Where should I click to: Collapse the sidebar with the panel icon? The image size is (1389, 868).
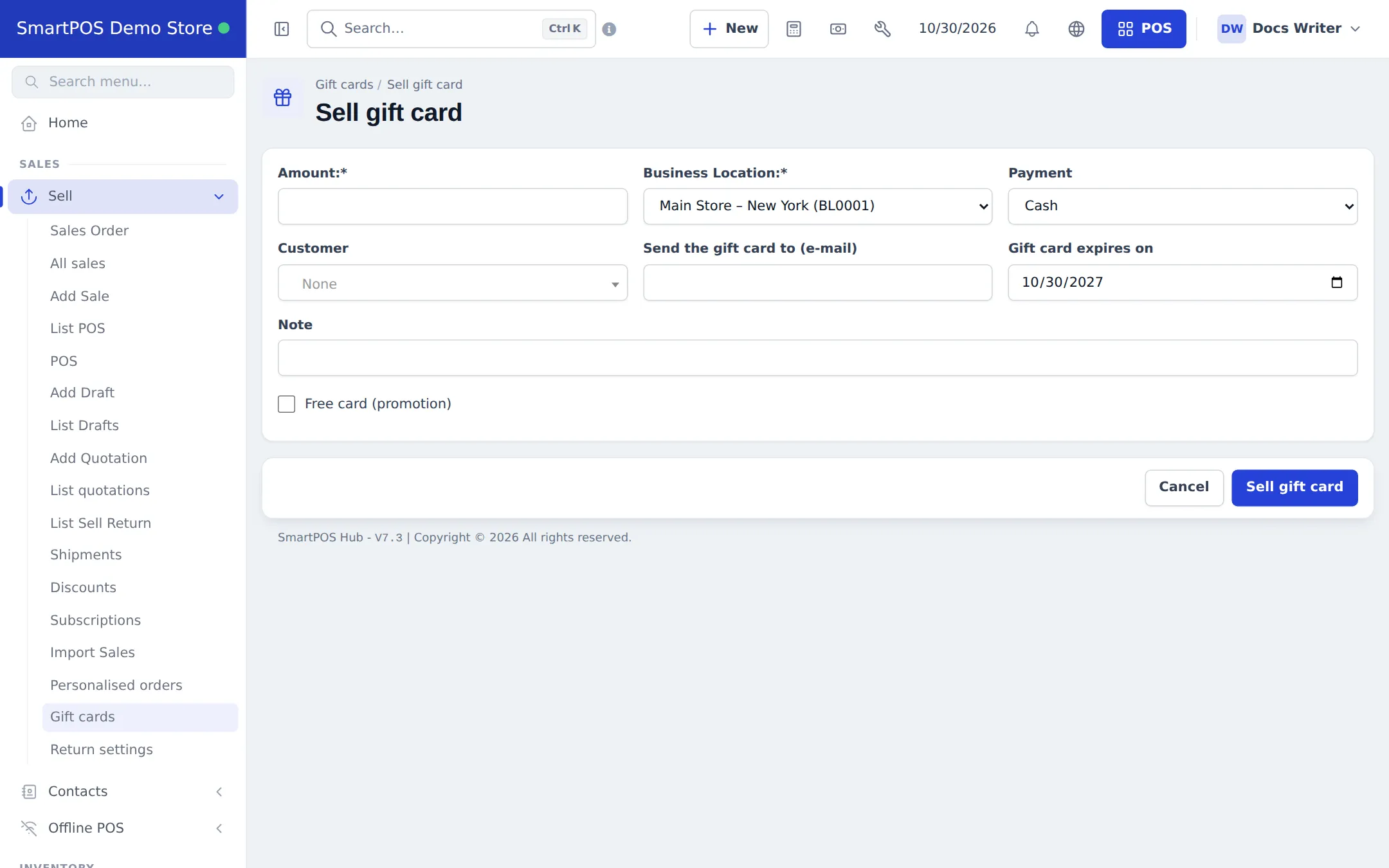(281, 29)
